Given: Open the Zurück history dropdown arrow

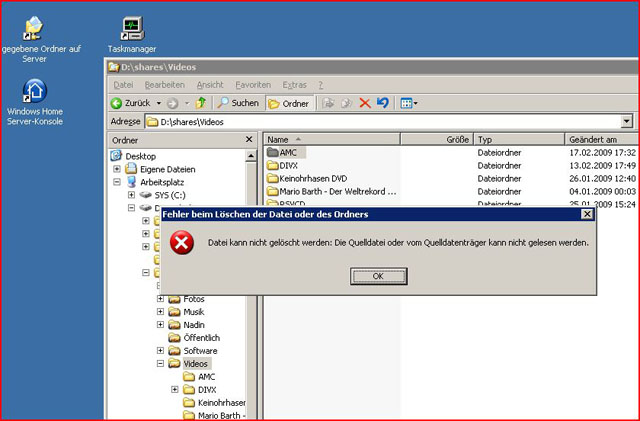Looking at the screenshot, I should coord(159,103).
